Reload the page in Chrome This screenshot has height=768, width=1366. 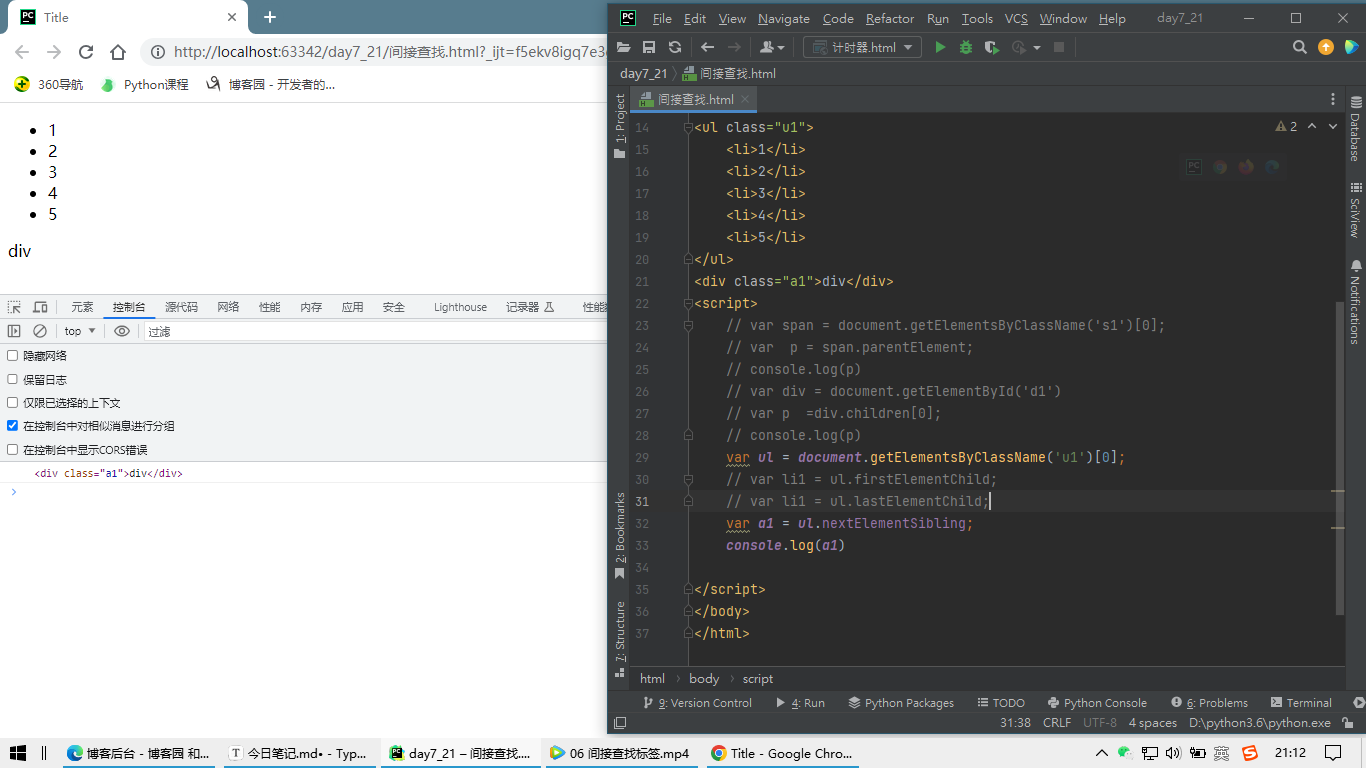pyautogui.click(x=86, y=52)
